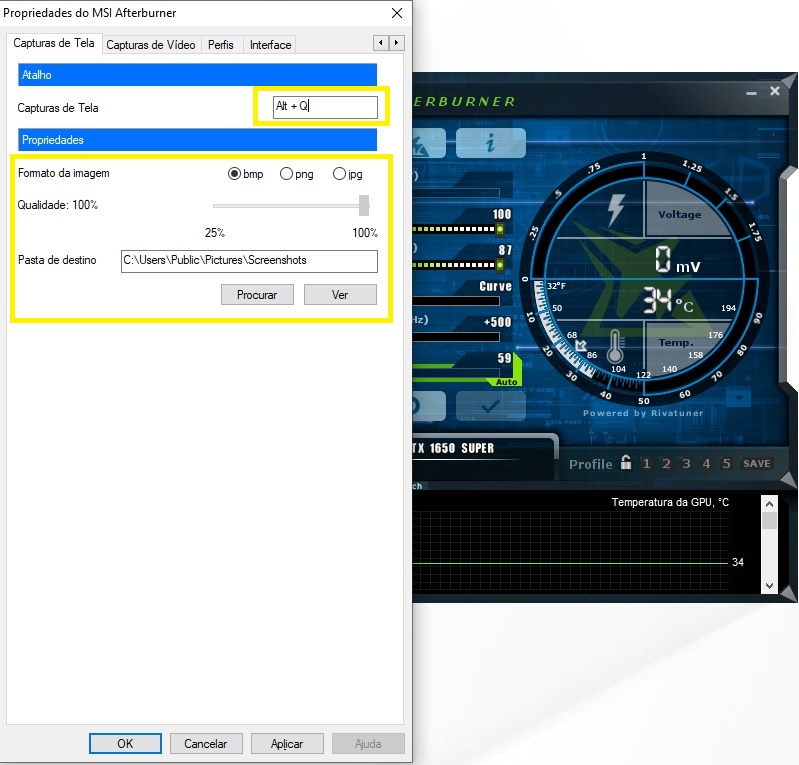799x765 pixels.
Task: Minimize the Afterburner skin window
Action: (751, 93)
